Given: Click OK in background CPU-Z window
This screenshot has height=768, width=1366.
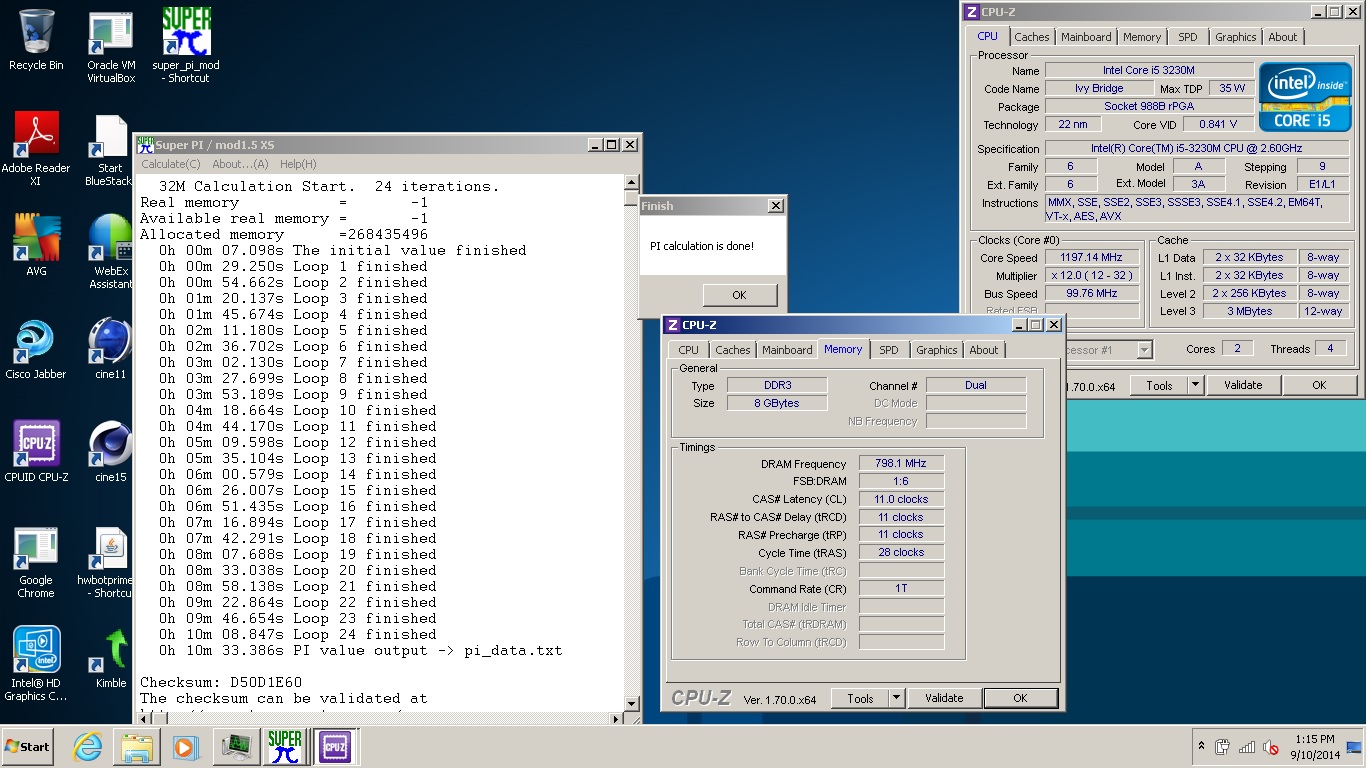Looking at the screenshot, I should pyautogui.click(x=1319, y=385).
